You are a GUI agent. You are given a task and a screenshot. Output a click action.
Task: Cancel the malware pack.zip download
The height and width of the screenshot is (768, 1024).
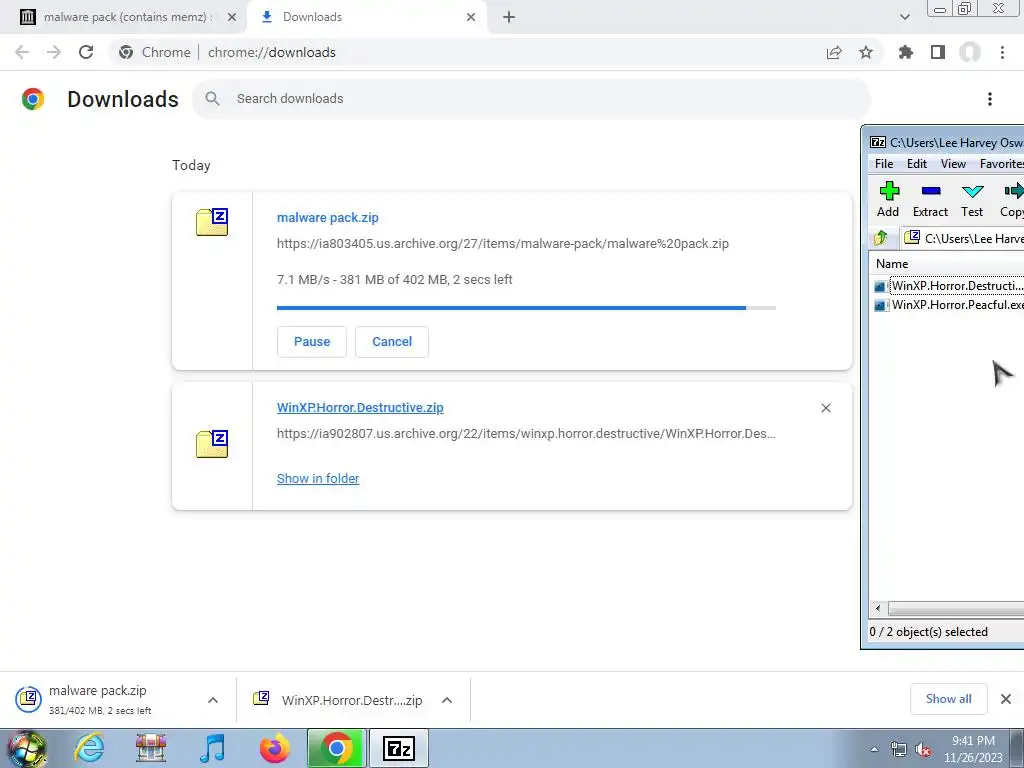coord(392,342)
